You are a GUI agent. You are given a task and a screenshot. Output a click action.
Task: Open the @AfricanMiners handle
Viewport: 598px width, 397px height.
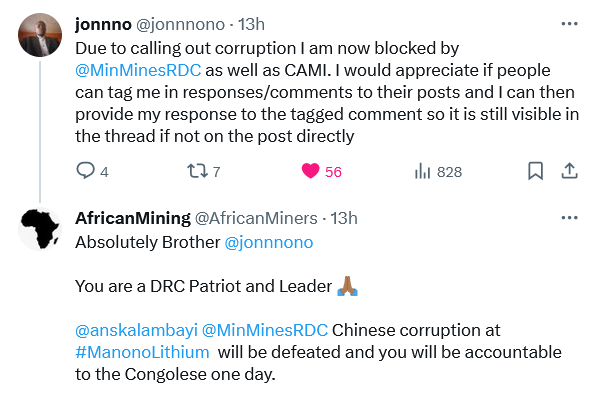coord(256,219)
